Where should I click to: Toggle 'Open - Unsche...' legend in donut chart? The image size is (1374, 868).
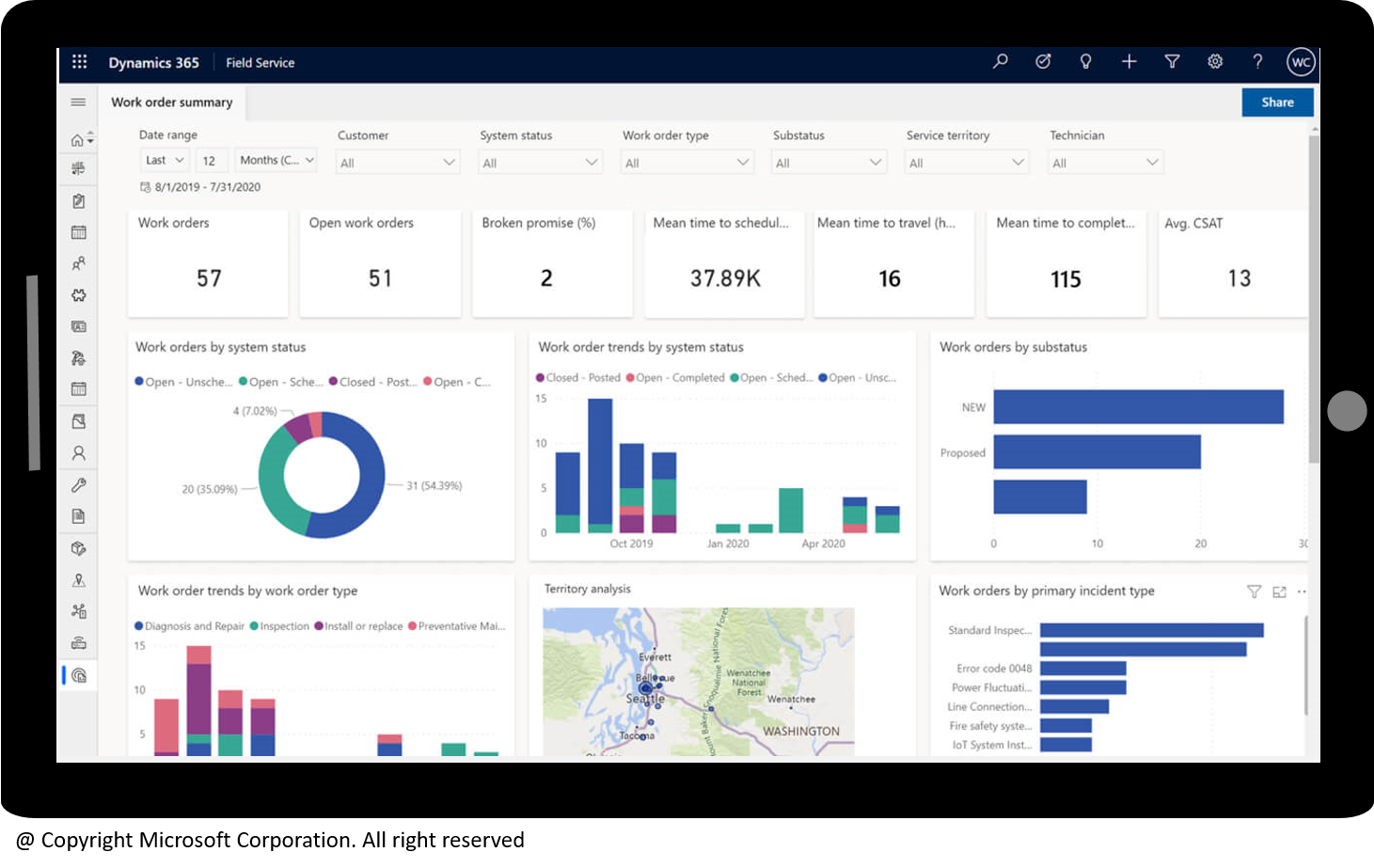[183, 382]
